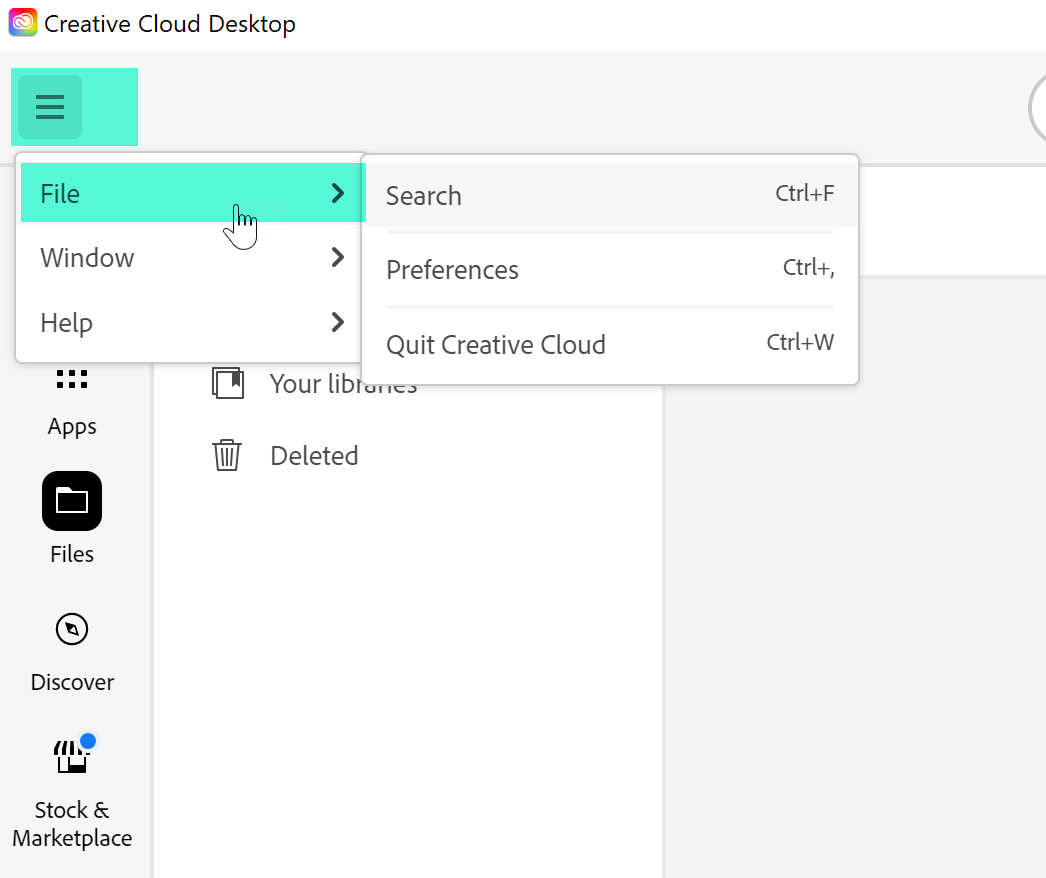
Task: Open Preferences from the submenu
Action: tap(452, 270)
